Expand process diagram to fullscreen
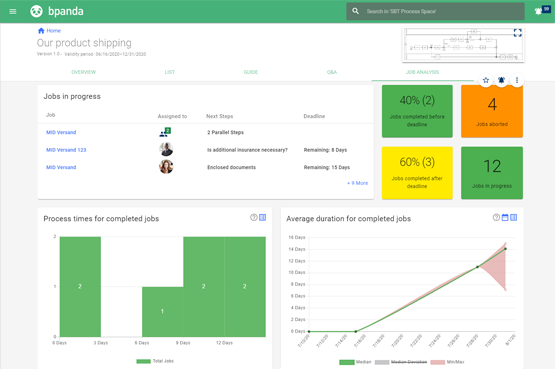This screenshot has height=369, width=555. [517, 33]
